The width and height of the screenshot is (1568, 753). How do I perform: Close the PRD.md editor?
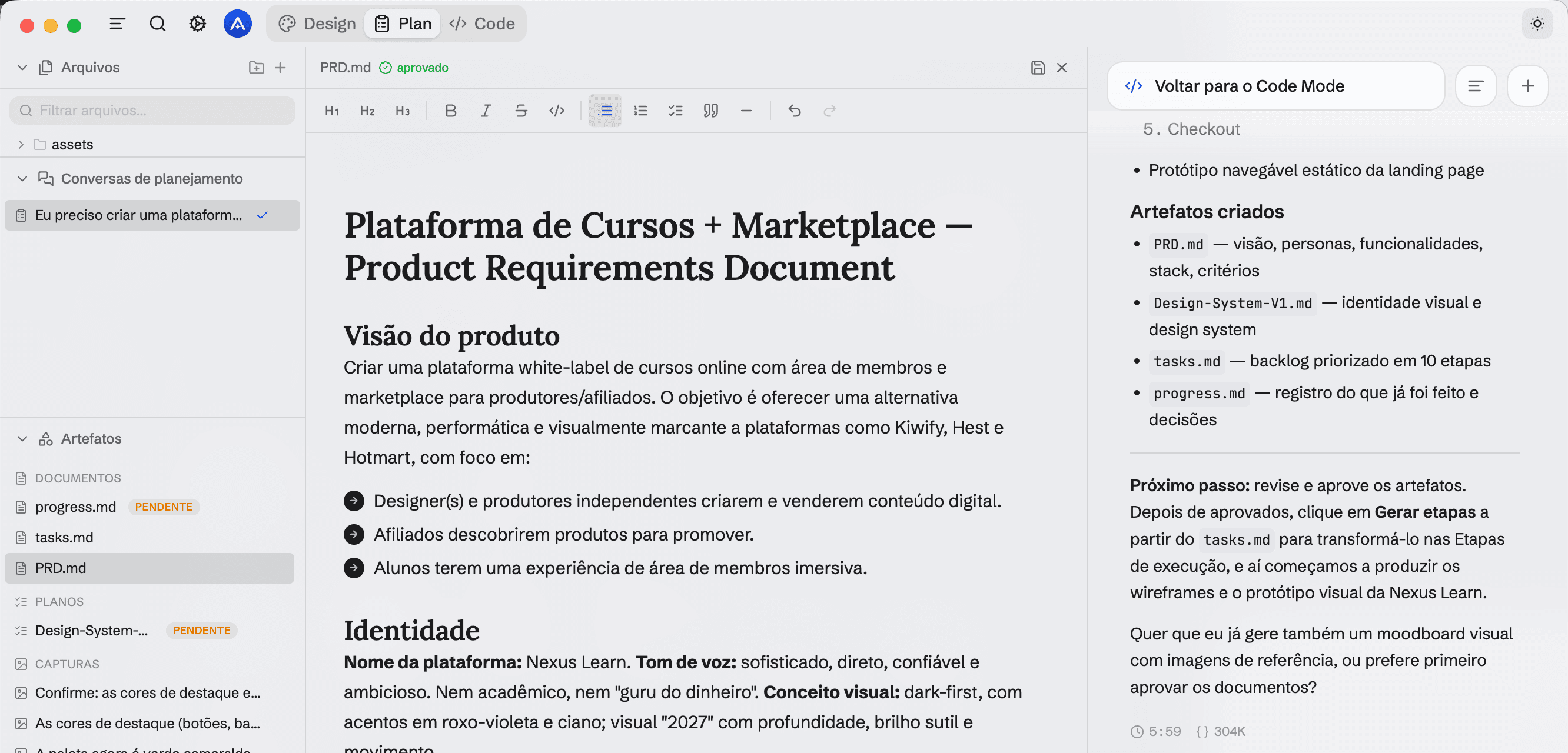point(1062,68)
